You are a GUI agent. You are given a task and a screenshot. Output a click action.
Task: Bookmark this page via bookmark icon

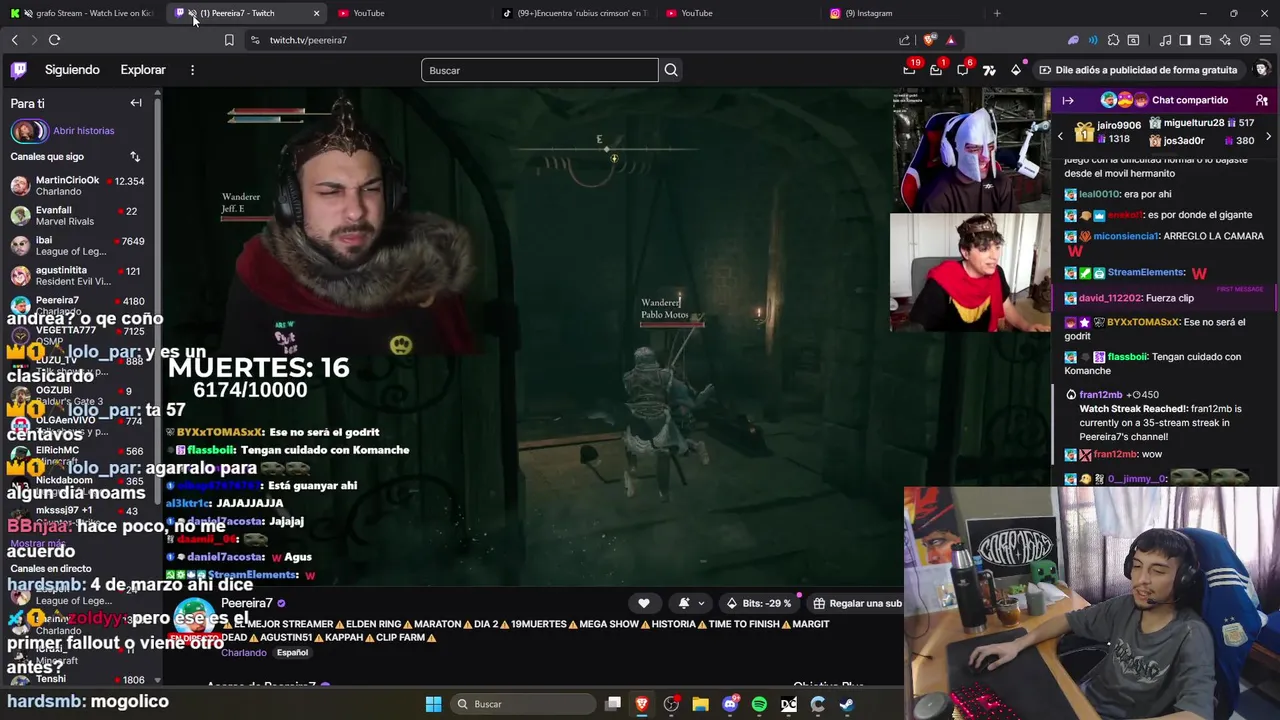tap(229, 40)
